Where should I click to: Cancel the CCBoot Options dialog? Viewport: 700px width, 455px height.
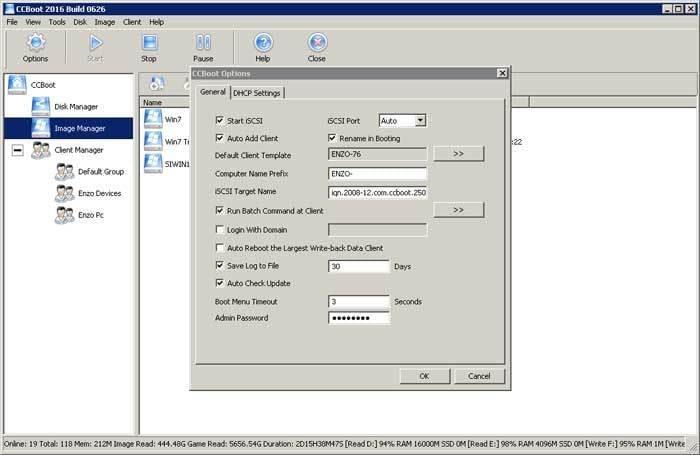coord(479,376)
